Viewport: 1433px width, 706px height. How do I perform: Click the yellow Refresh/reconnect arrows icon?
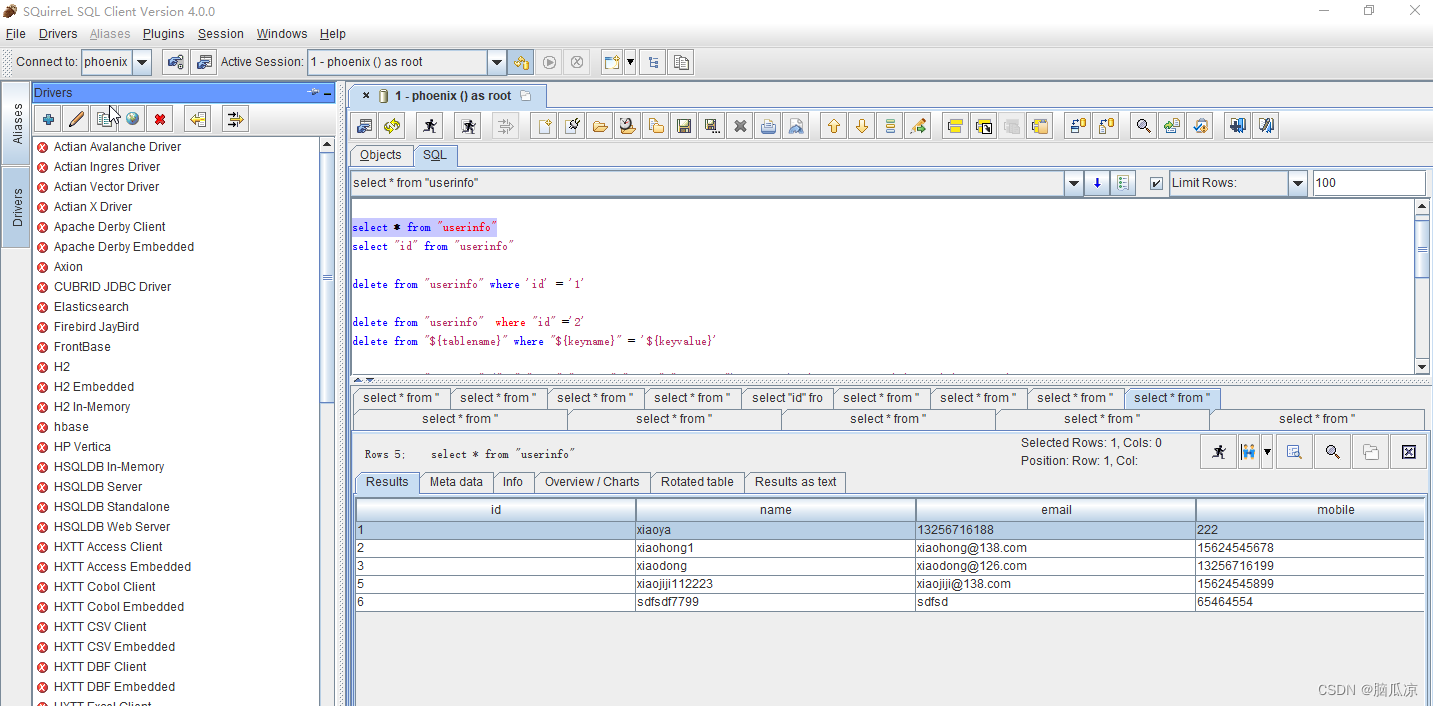392,126
